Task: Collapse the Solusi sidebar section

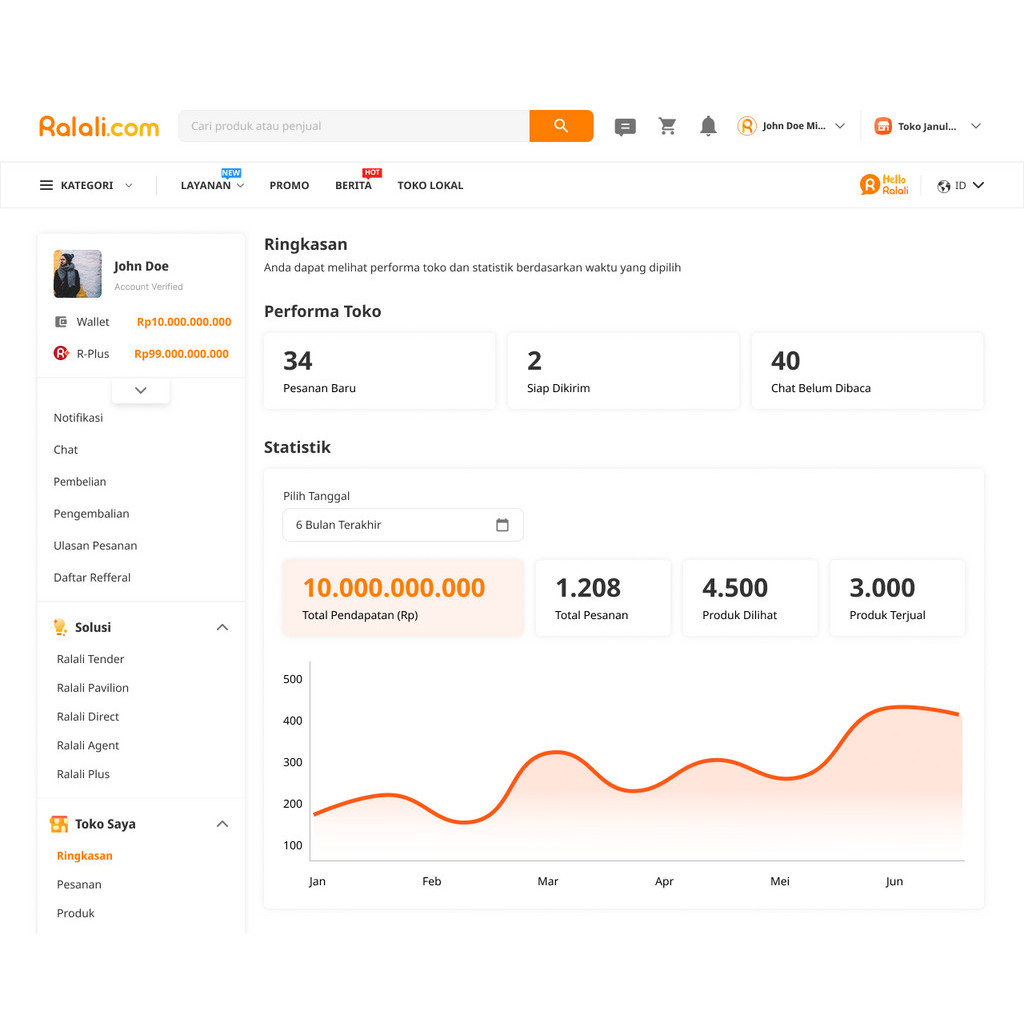Action: tap(222, 628)
